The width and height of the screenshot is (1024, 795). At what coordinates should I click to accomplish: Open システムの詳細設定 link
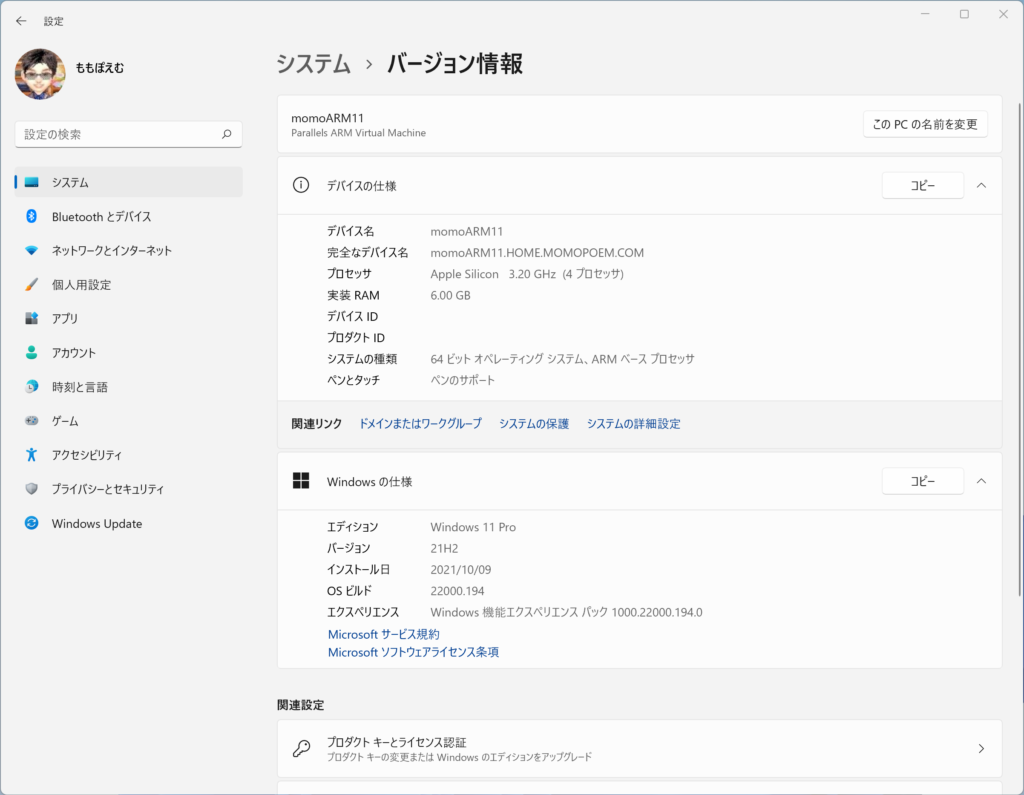633,423
